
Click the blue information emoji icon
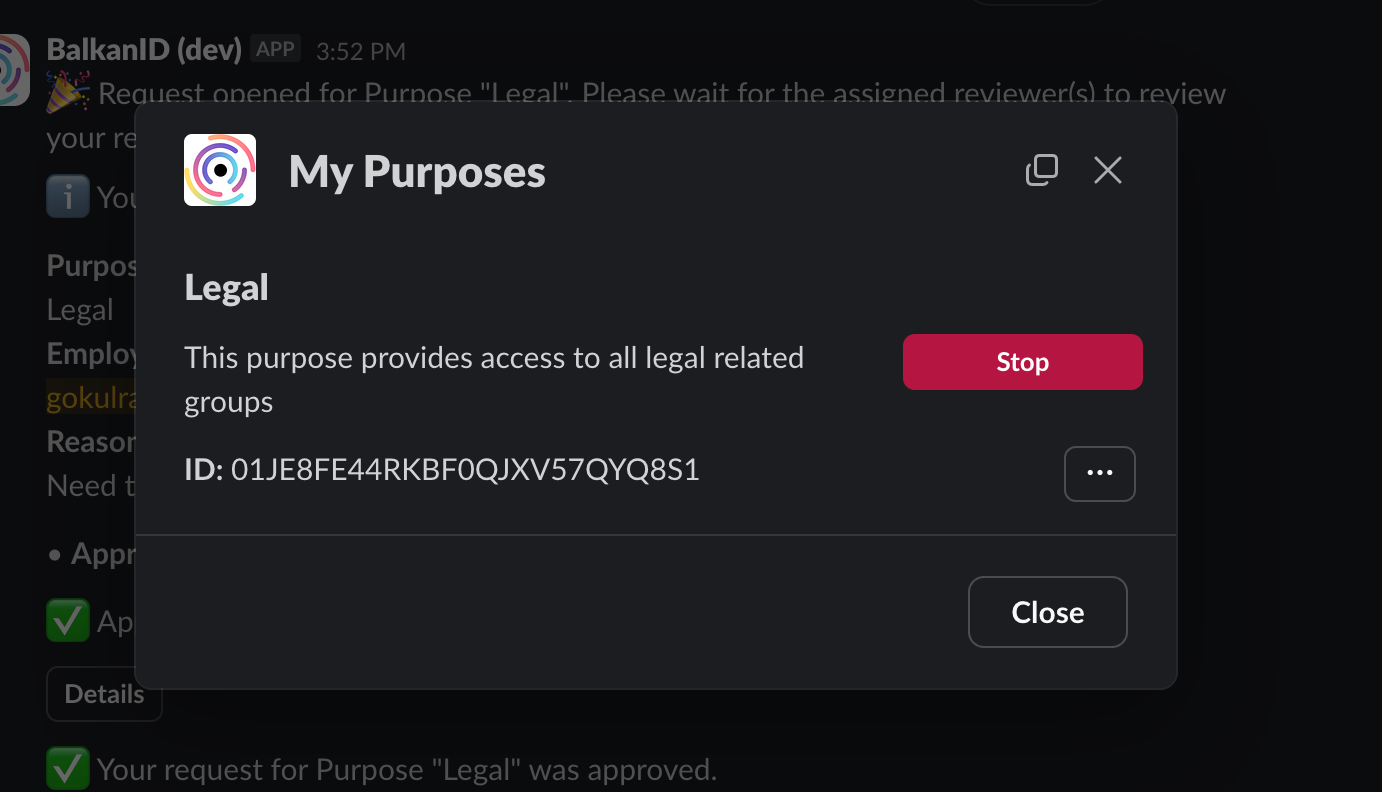(67, 197)
